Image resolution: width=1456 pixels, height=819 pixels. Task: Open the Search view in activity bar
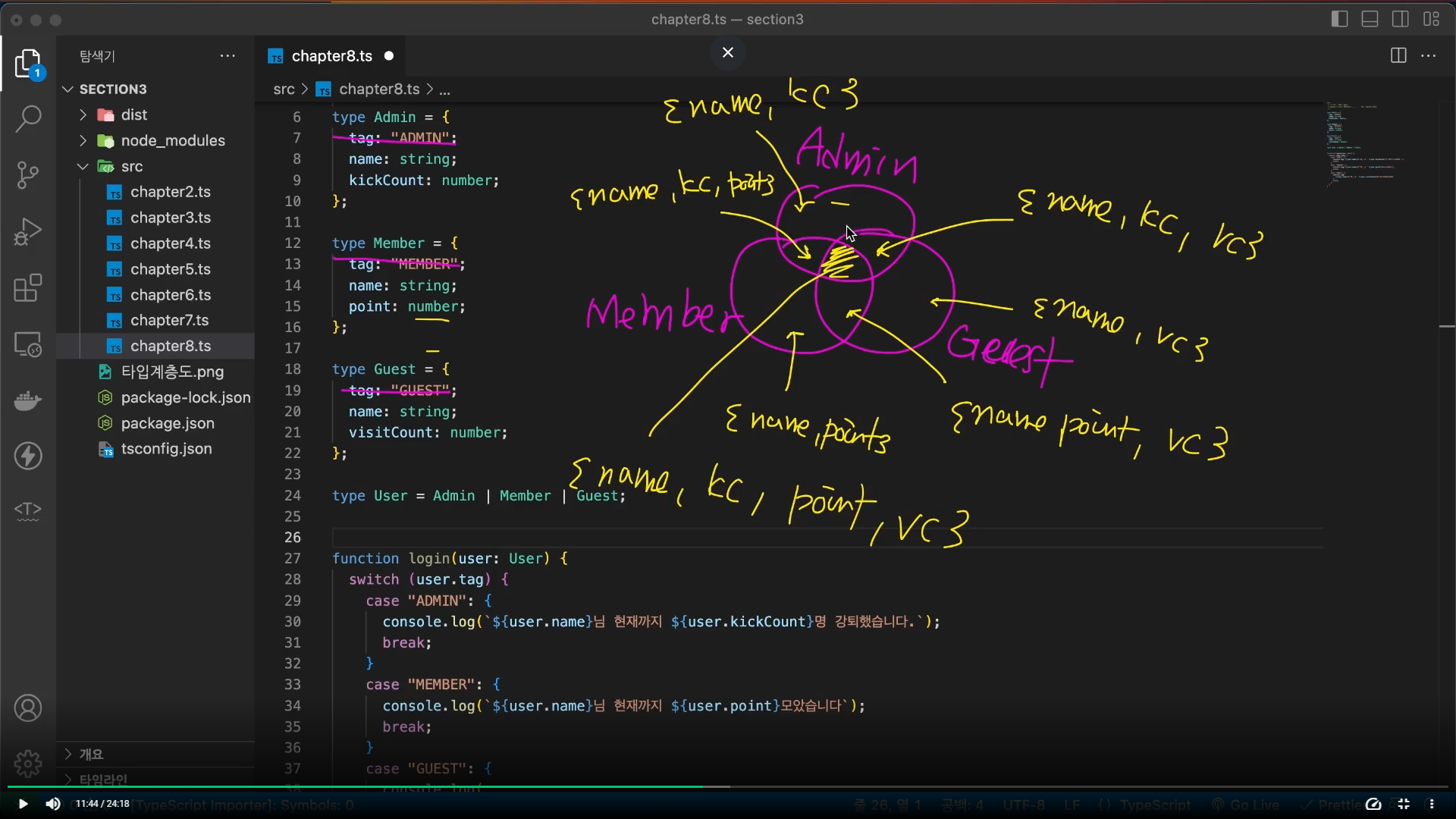pos(28,118)
